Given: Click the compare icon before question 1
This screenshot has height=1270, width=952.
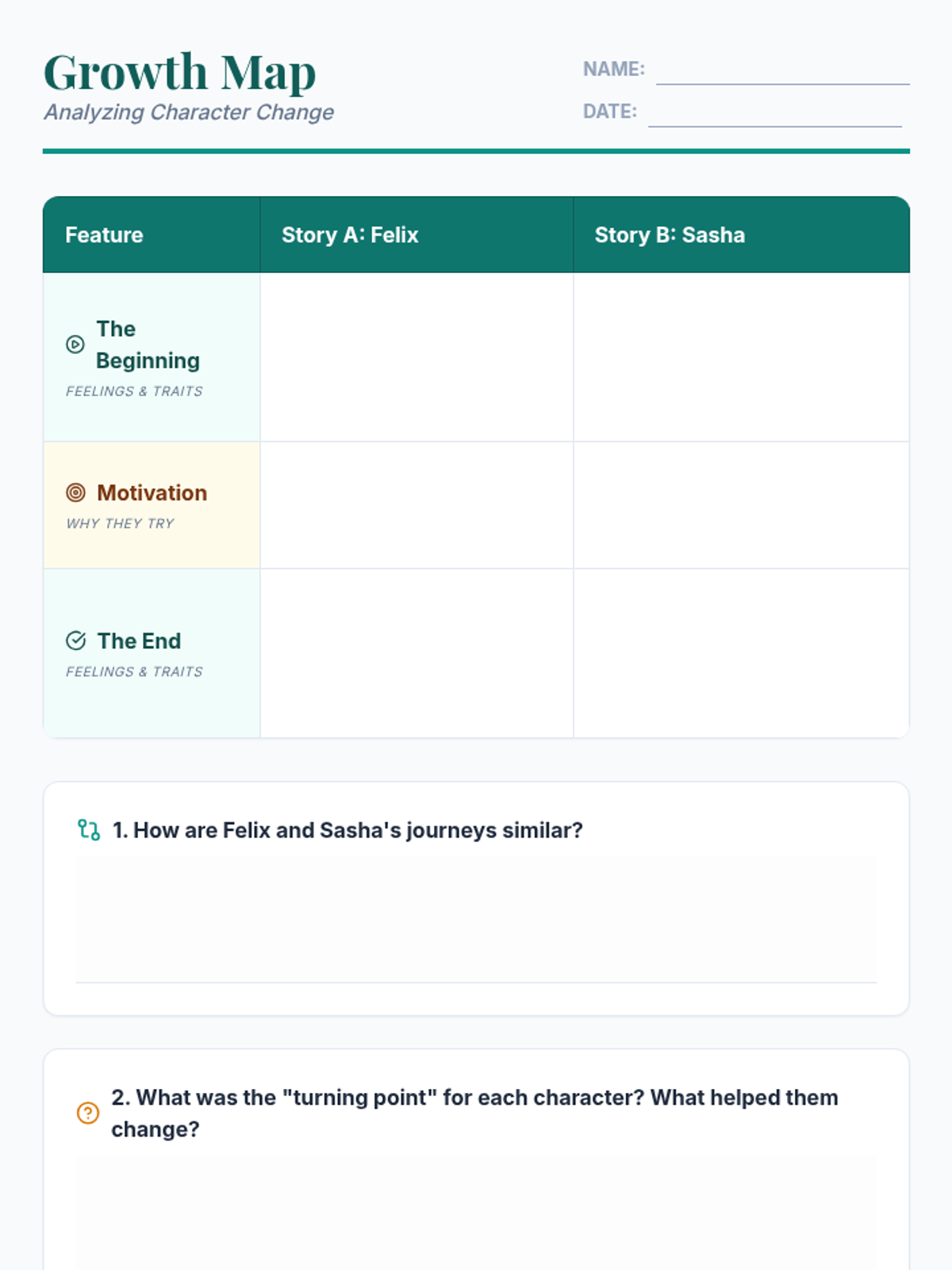Looking at the screenshot, I should (89, 830).
